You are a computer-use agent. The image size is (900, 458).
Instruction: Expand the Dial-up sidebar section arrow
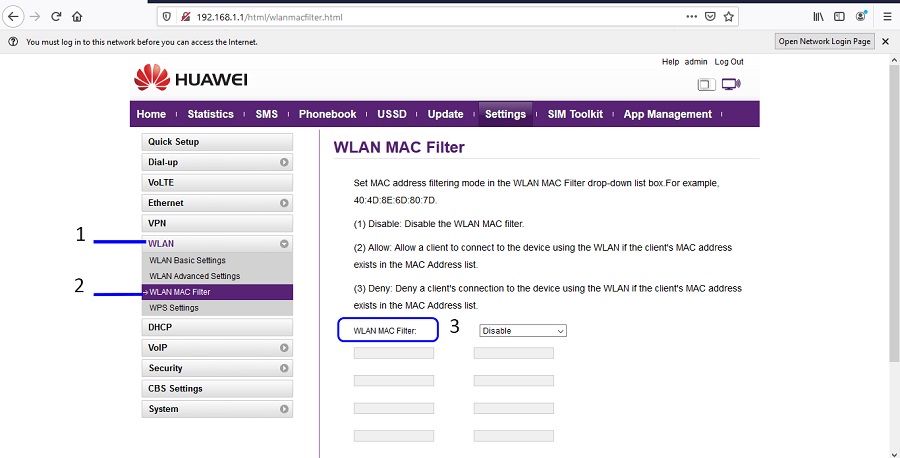284,162
